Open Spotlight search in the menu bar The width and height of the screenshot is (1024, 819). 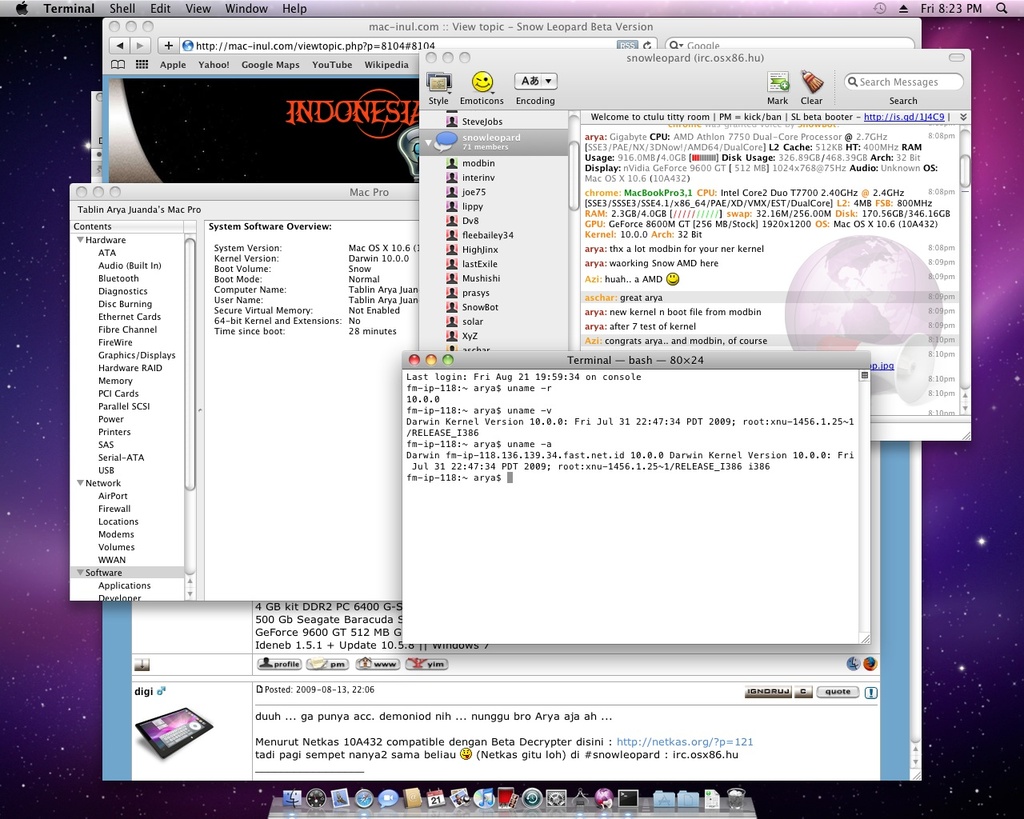(x=1002, y=8)
